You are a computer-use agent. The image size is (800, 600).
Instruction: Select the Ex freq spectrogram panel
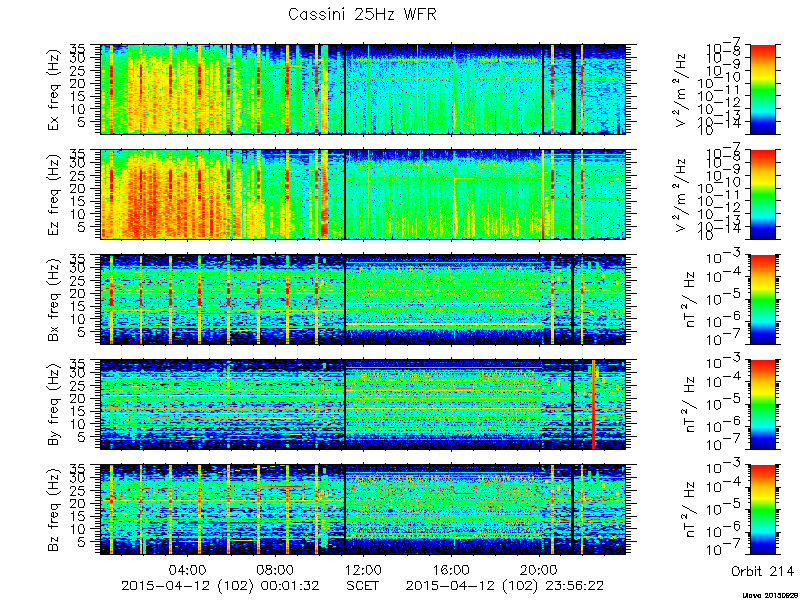coord(363,90)
